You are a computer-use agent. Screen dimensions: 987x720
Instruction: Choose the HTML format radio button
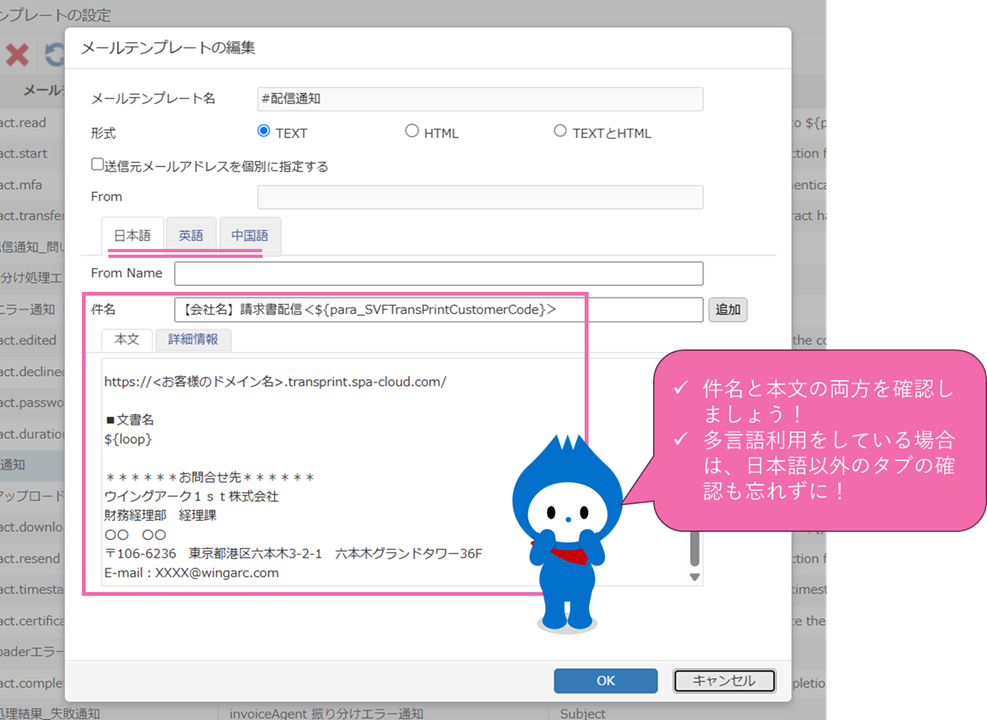click(412, 131)
